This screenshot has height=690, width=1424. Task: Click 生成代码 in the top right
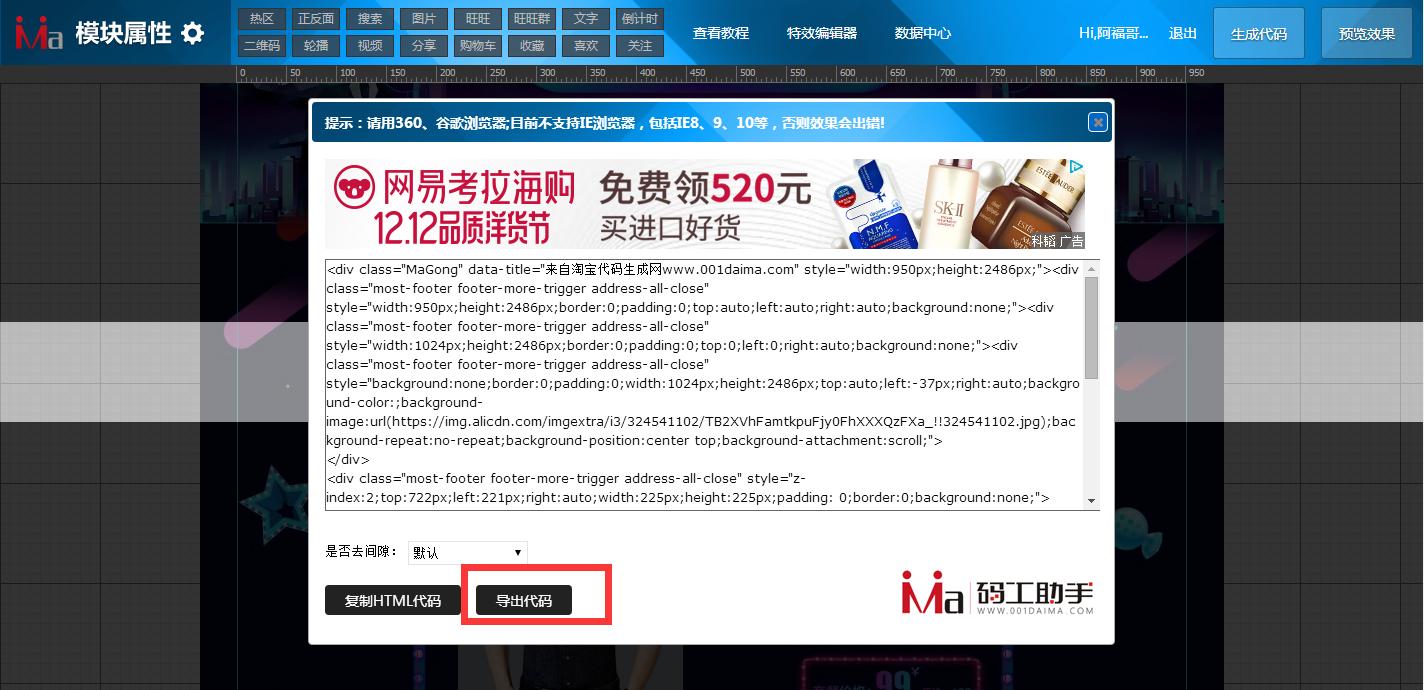pos(1258,32)
